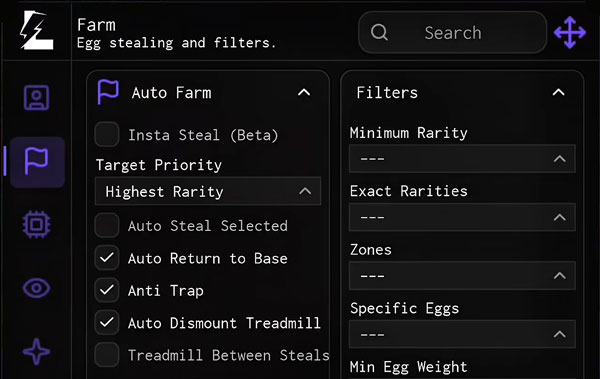Enable Insta Steal (Beta) checkbox
600x379 pixels.
pyautogui.click(x=107, y=134)
